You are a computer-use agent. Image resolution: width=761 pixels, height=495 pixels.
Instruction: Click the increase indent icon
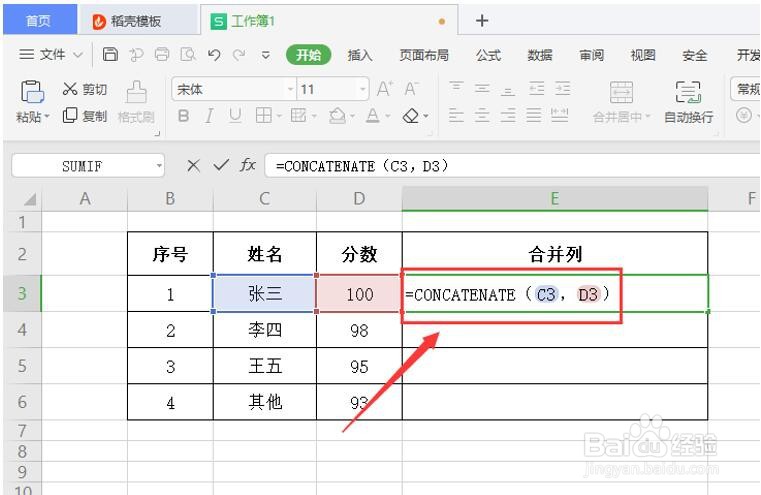(562, 88)
